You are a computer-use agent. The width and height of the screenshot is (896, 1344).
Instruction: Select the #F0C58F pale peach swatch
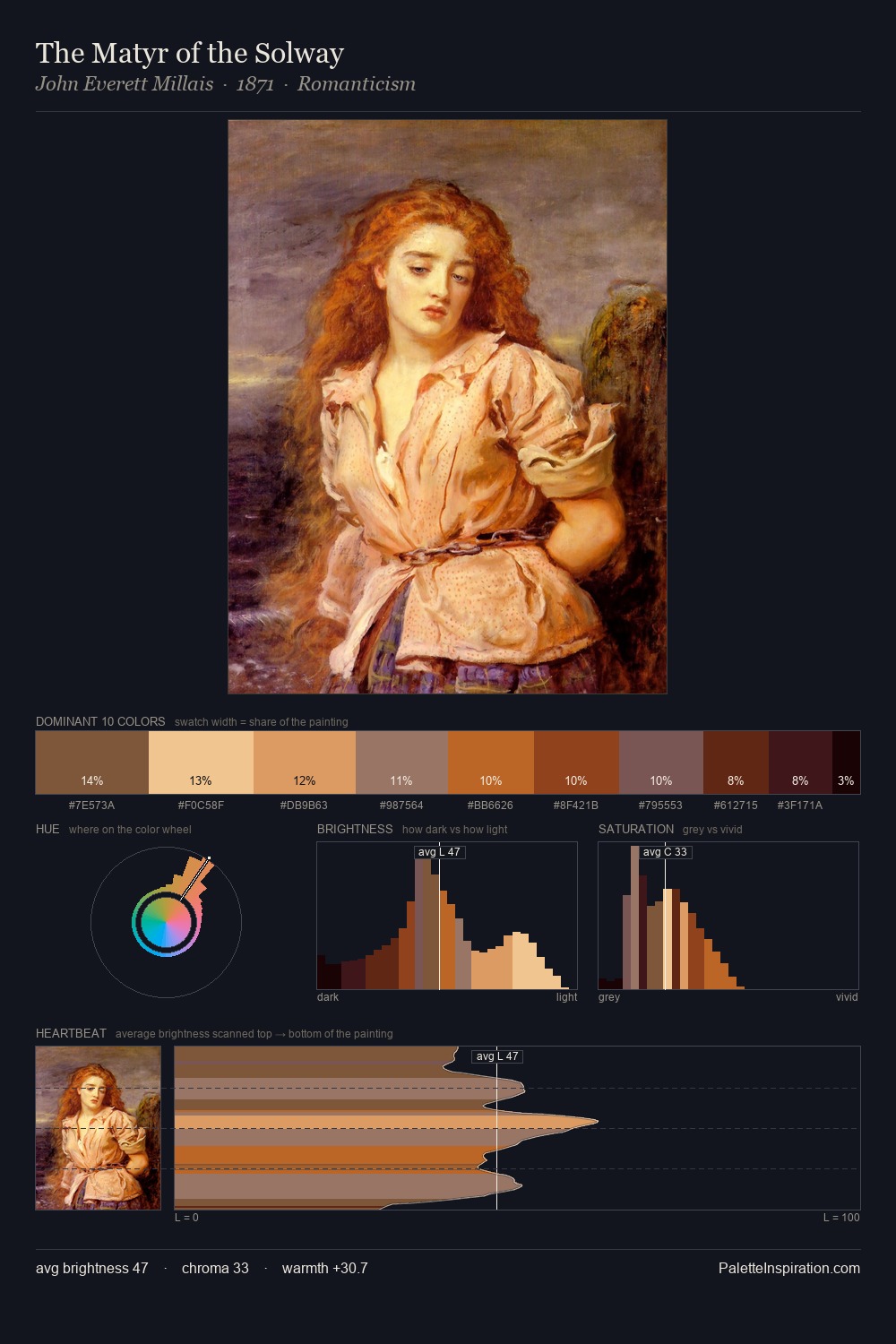pos(201,762)
